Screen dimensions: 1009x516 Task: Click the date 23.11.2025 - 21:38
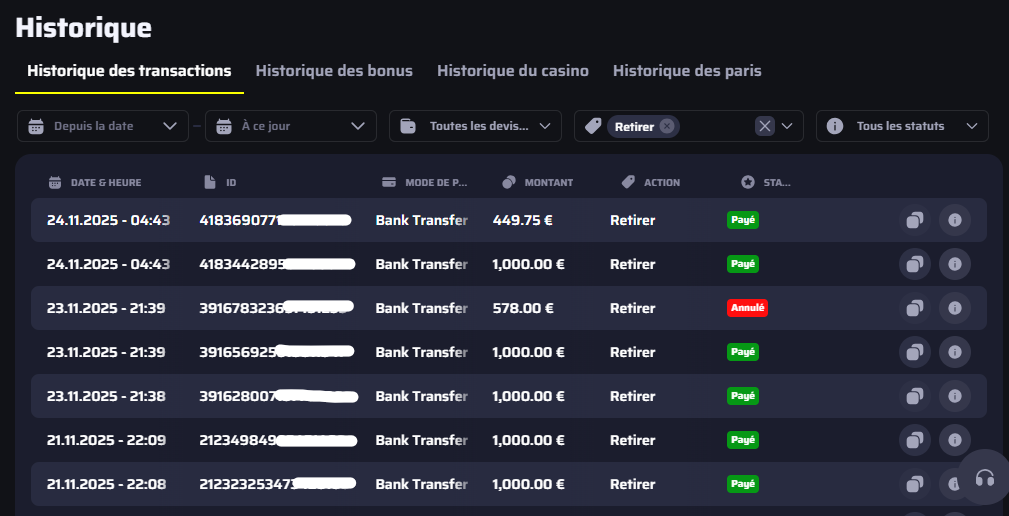(106, 396)
